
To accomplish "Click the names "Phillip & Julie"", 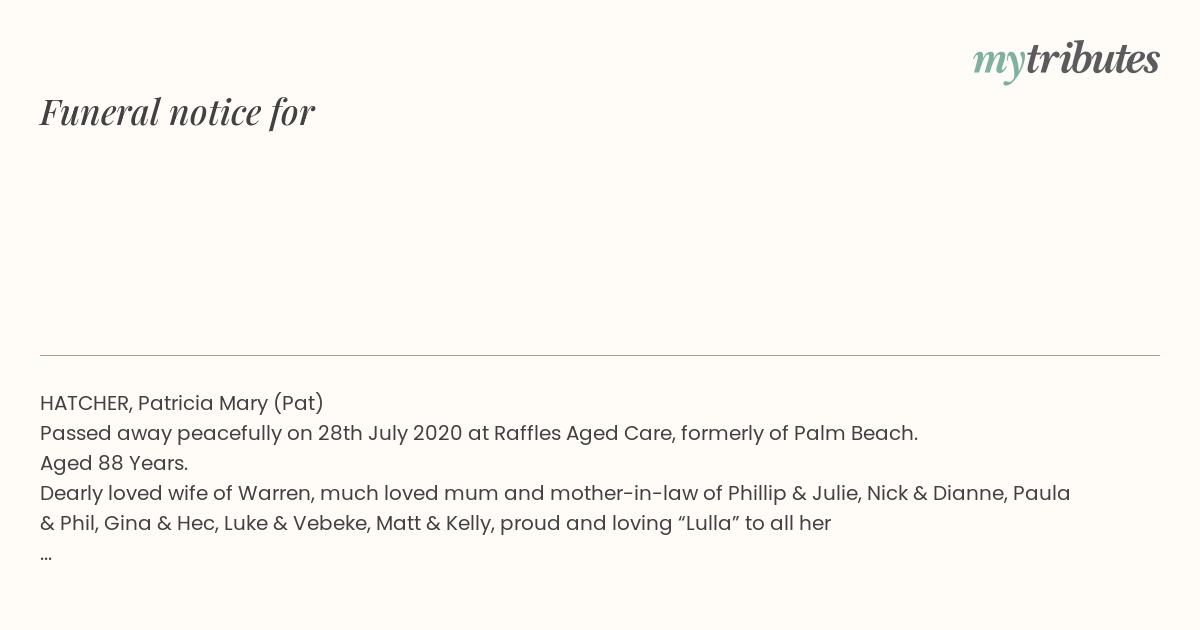I will (791, 493).
